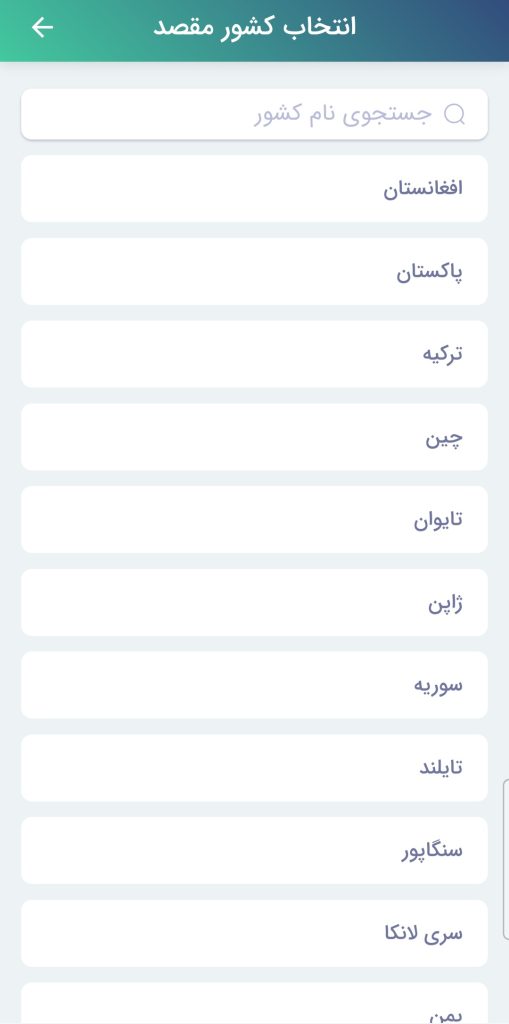Pick Turkey (ترکیه) from country list

254,354
